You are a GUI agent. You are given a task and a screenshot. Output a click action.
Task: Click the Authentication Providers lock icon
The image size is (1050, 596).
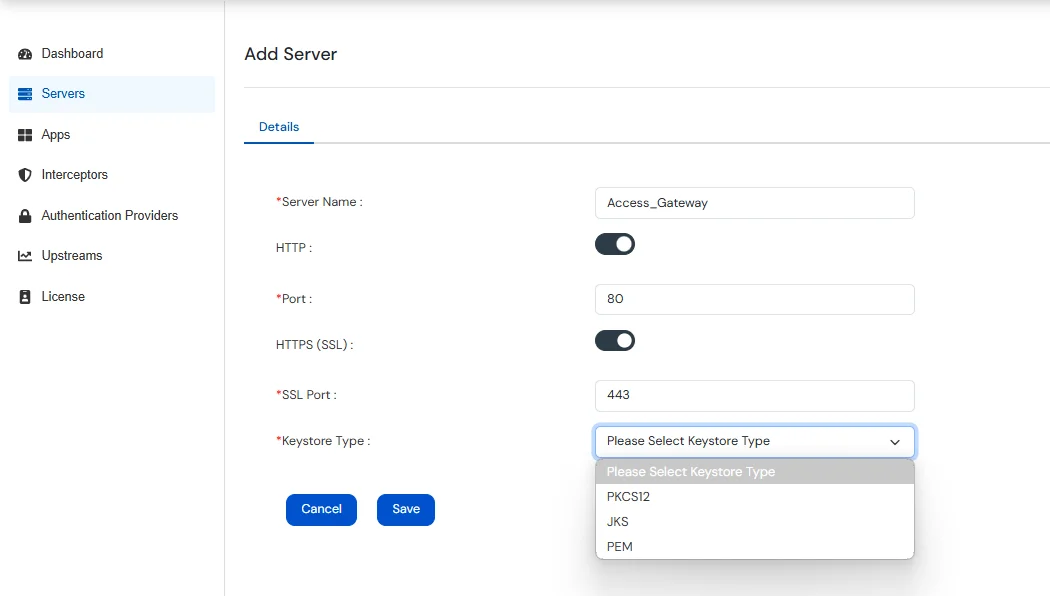pyautogui.click(x=25, y=216)
